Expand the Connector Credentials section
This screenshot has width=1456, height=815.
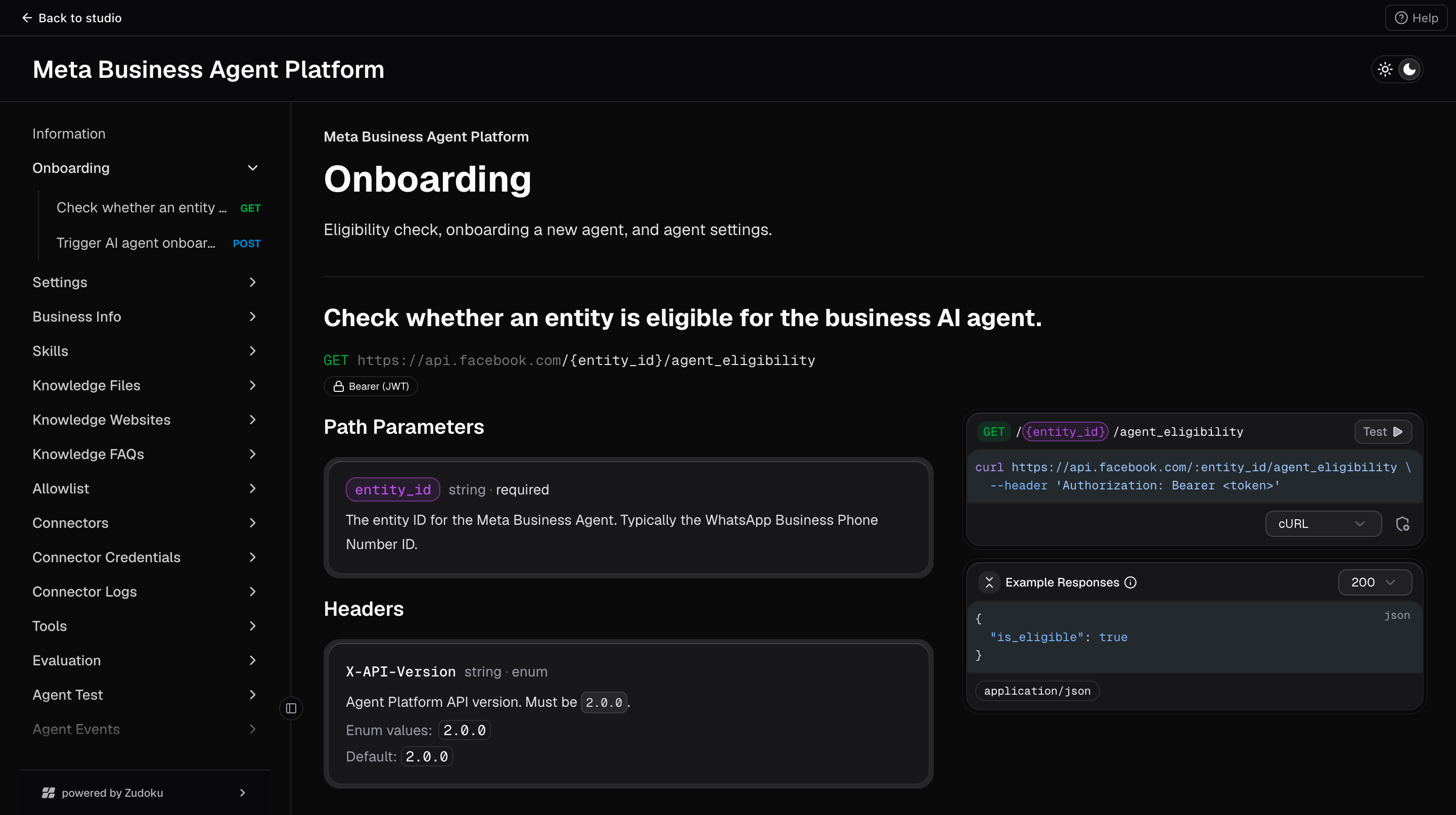click(x=145, y=557)
